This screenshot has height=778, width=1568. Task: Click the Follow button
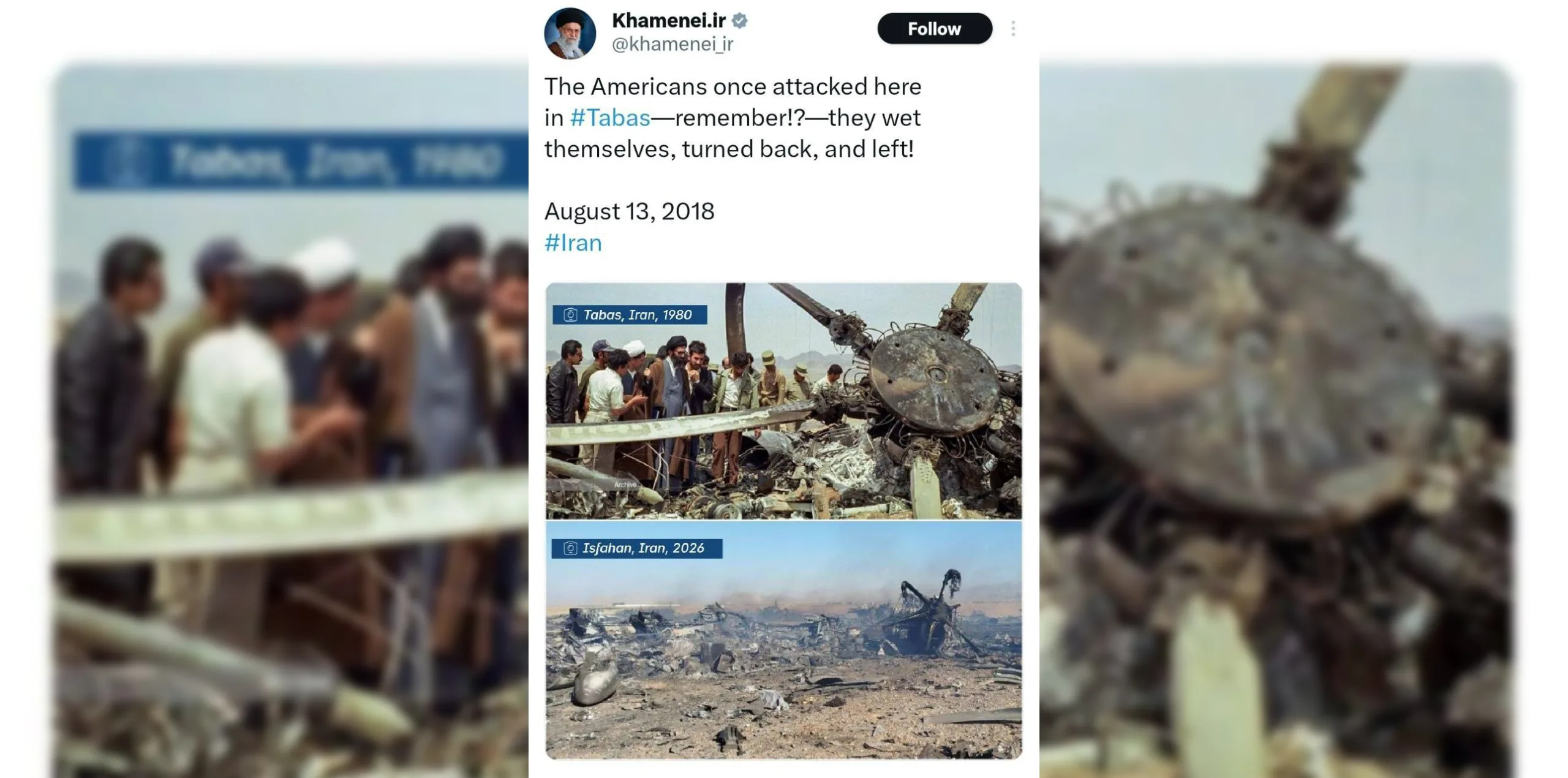(934, 29)
